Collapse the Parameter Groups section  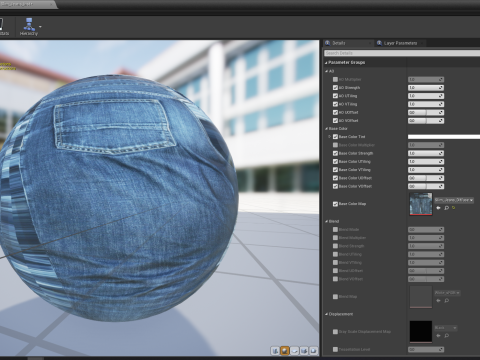[x=326, y=62]
